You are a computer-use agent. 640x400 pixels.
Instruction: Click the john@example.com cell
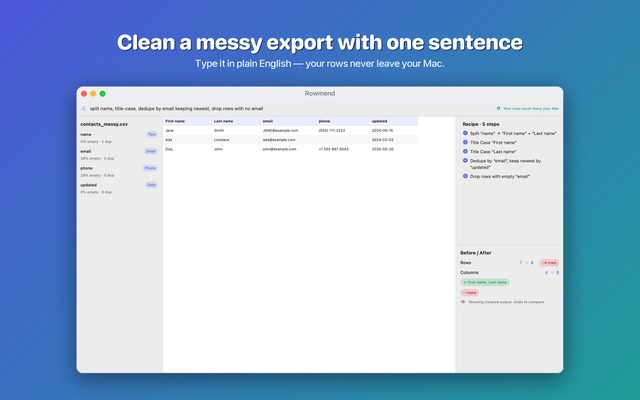(x=280, y=149)
